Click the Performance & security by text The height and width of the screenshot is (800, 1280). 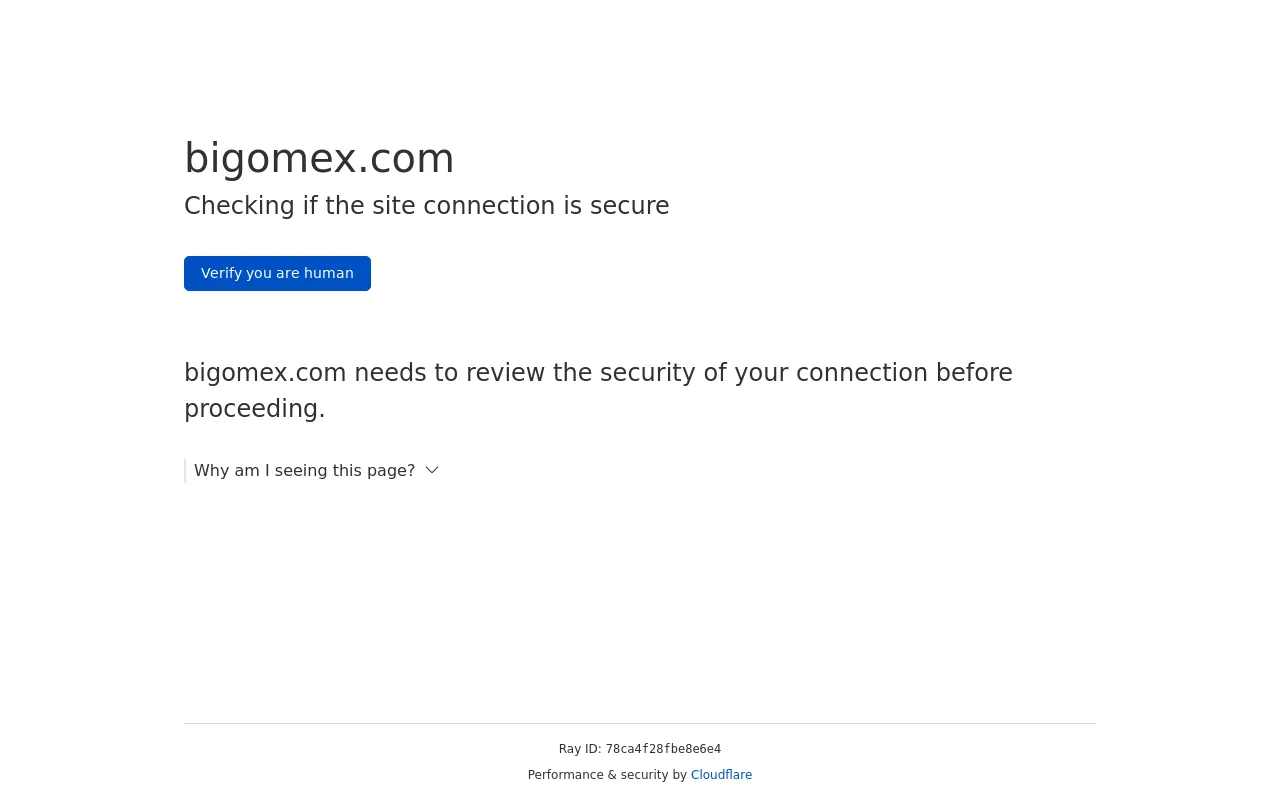[x=607, y=775]
